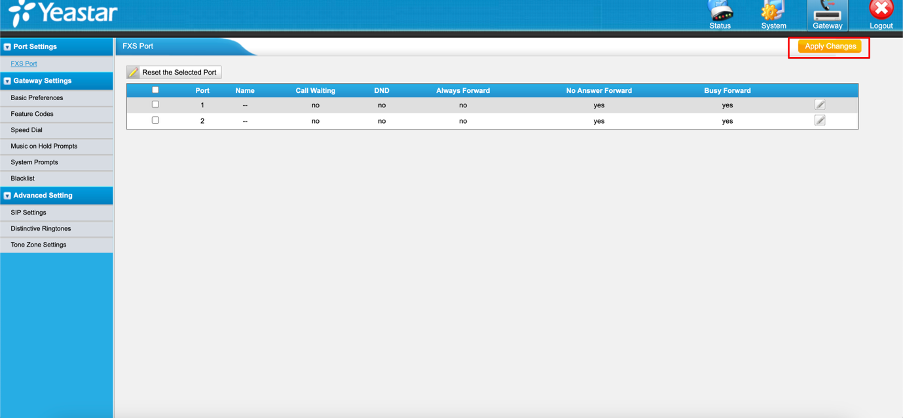The height and width of the screenshot is (418, 904).
Task: Click Call Waiting no for port 1
Action: point(315,106)
